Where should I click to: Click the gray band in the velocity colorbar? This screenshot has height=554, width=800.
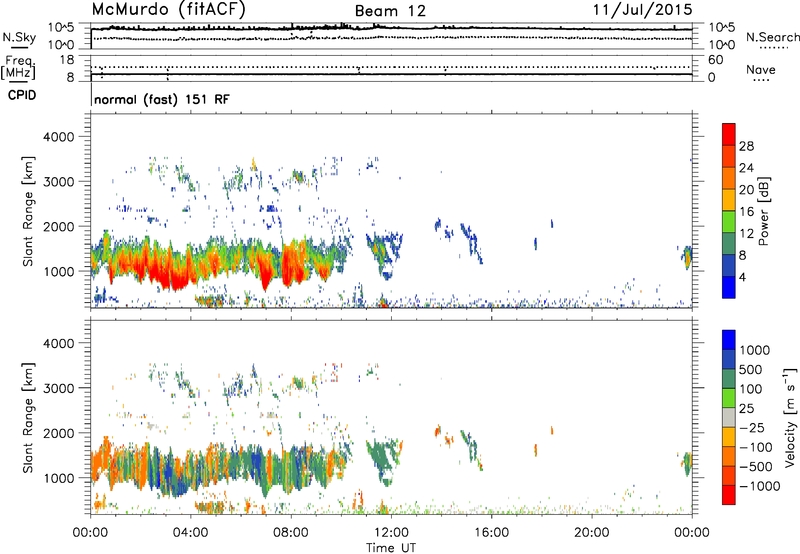tap(729, 418)
